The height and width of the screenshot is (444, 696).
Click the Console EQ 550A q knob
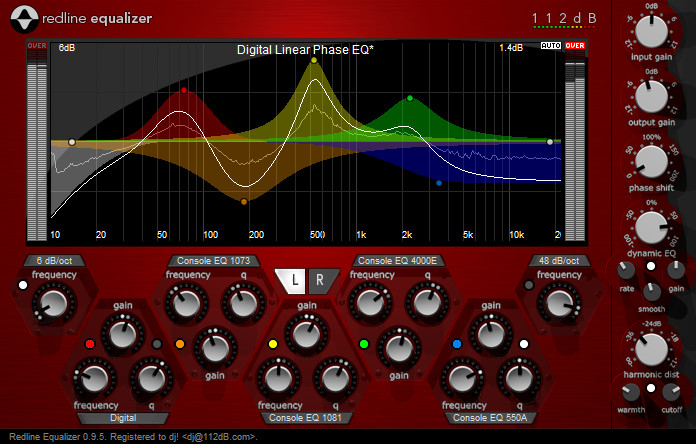click(519, 380)
